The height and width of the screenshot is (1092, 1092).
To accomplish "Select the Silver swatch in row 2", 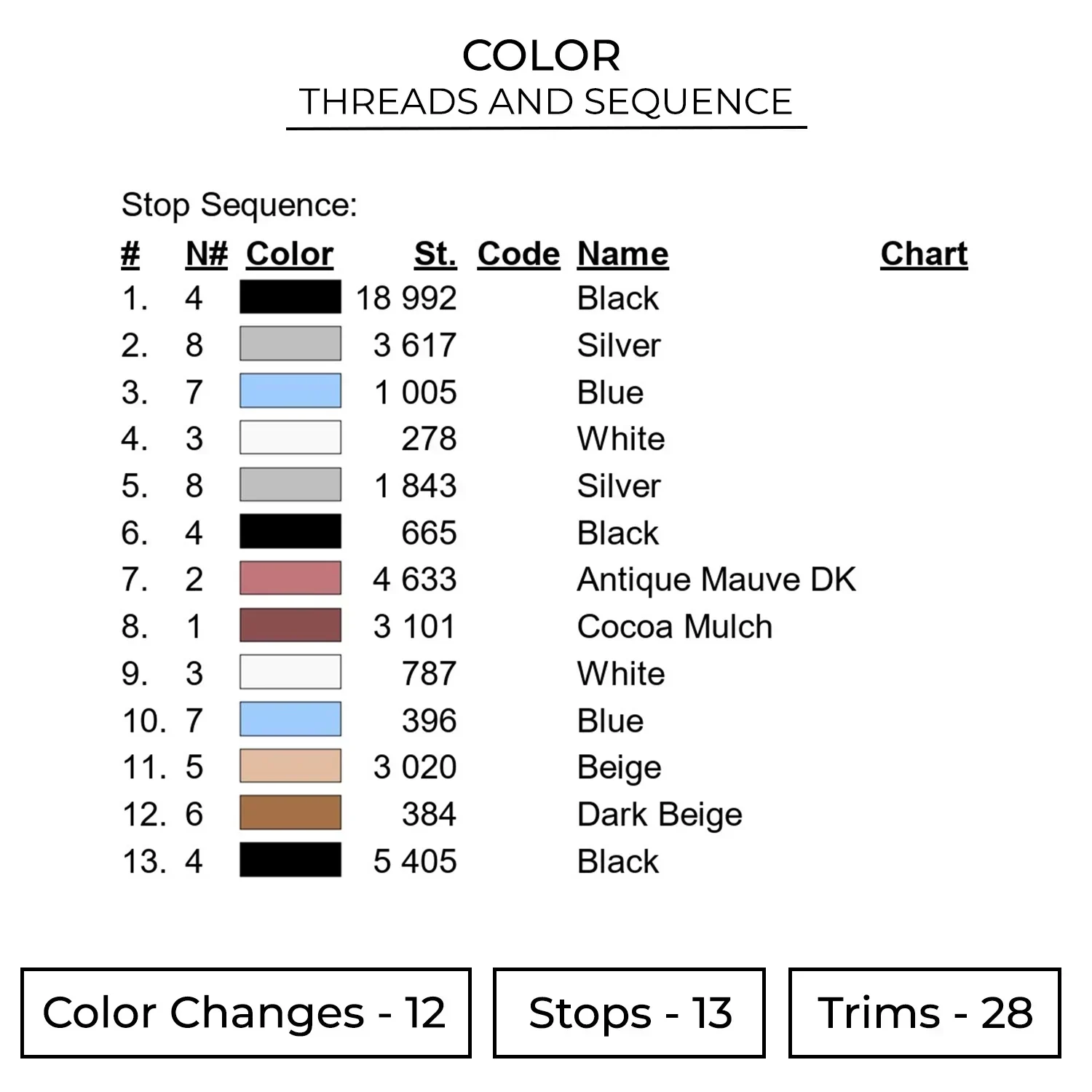I will pyautogui.click(x=290, y=344).
